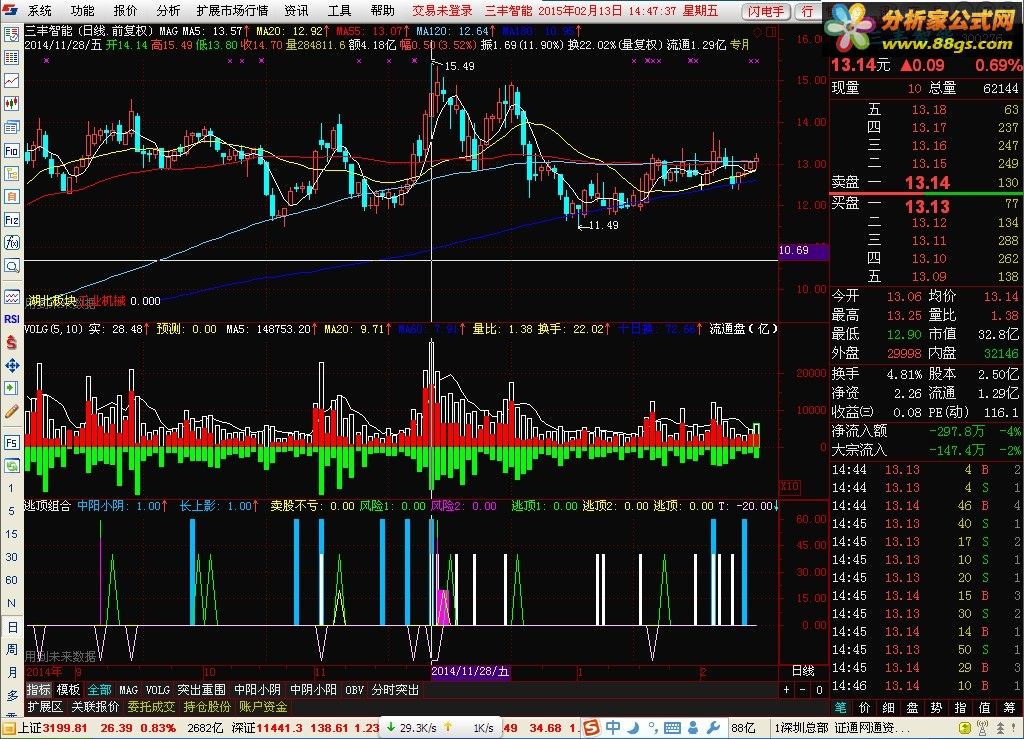Click the - zoom out chart button
This screenshot has width=1024, height=739.
coord(803,689)
